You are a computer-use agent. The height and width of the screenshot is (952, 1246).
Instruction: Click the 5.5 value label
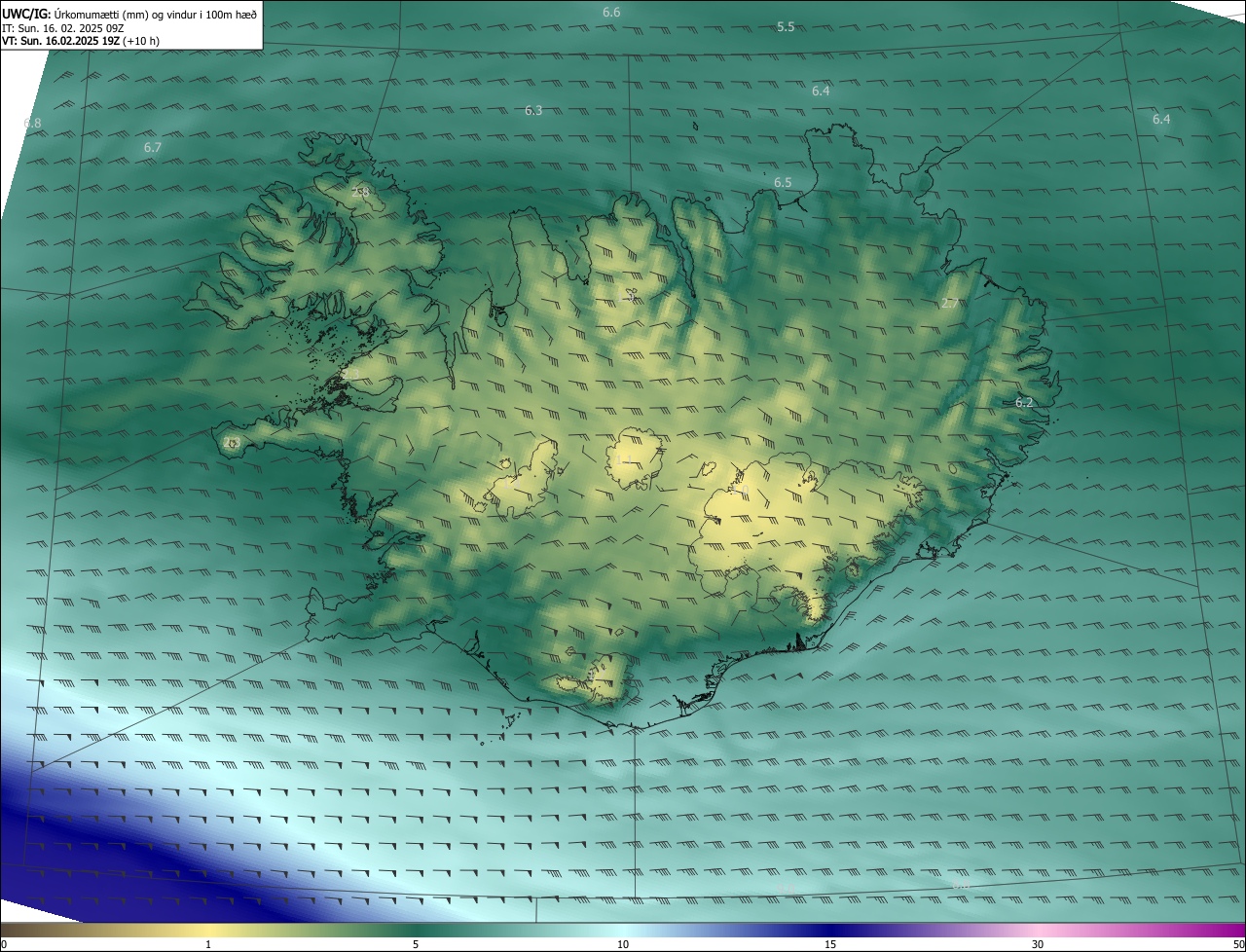(786, 26)
